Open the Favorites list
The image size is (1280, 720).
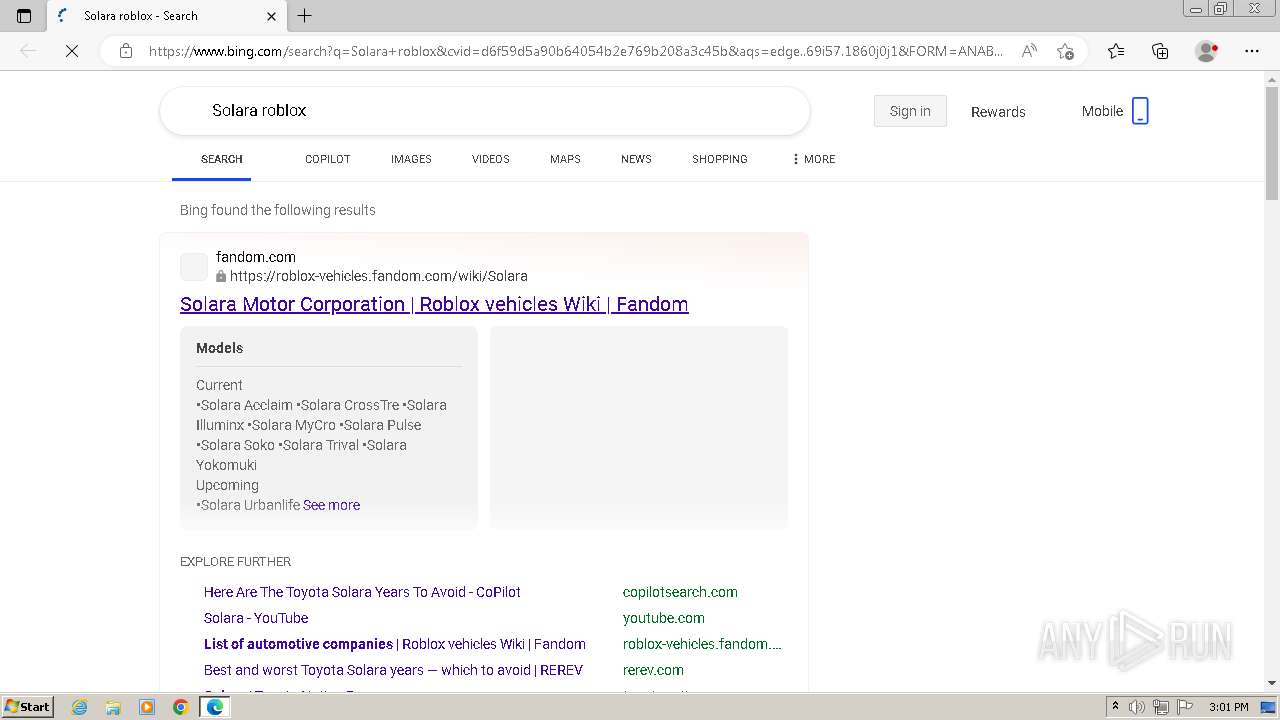point(1116,51)
